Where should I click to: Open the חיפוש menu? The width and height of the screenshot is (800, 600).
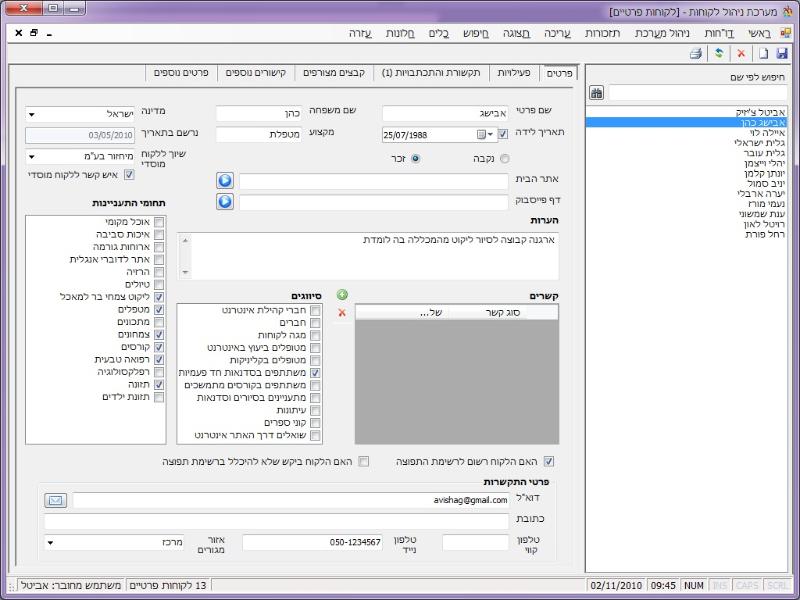tap(476, 34)
